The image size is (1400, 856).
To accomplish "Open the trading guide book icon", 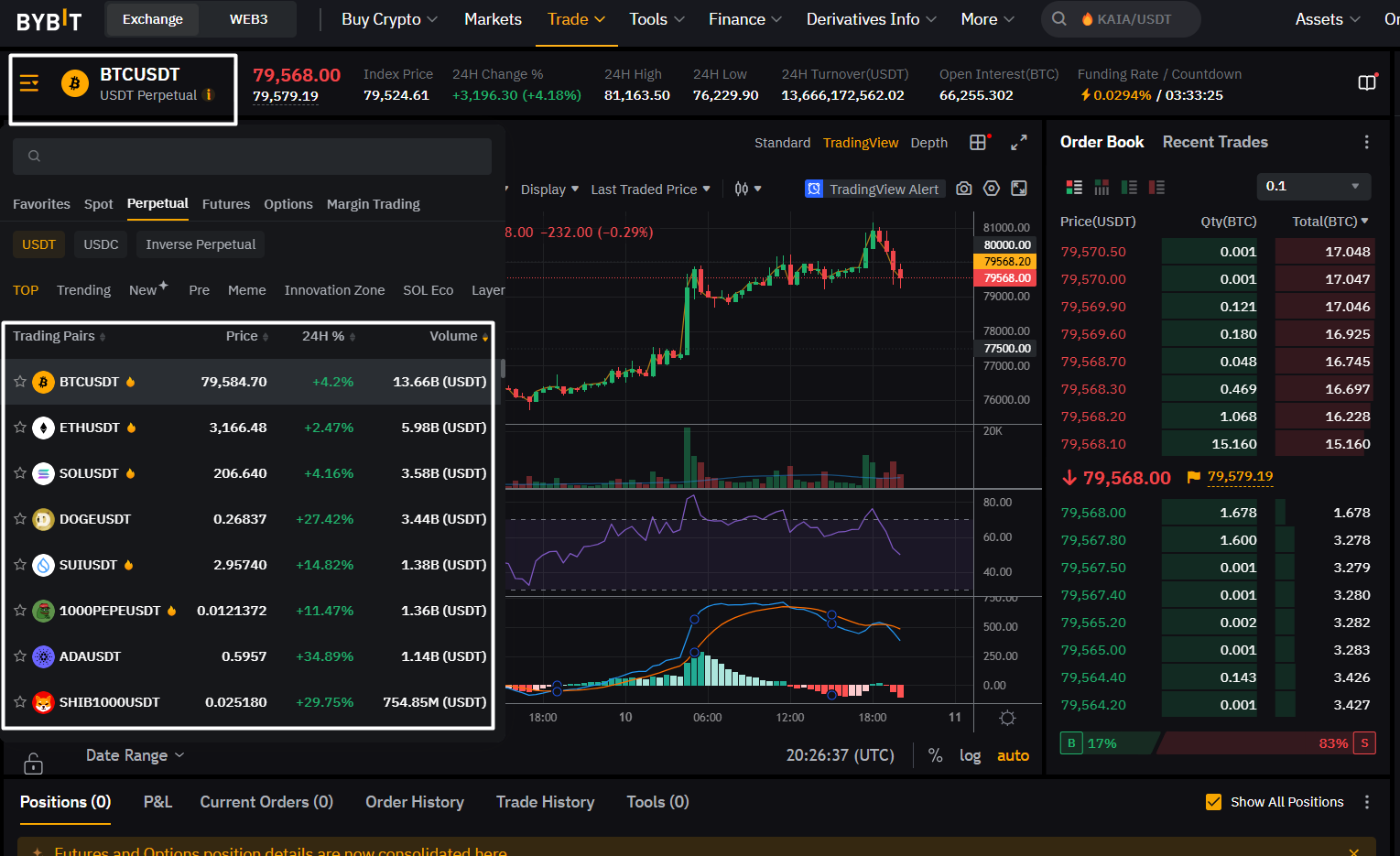I will coord(1367,83).
